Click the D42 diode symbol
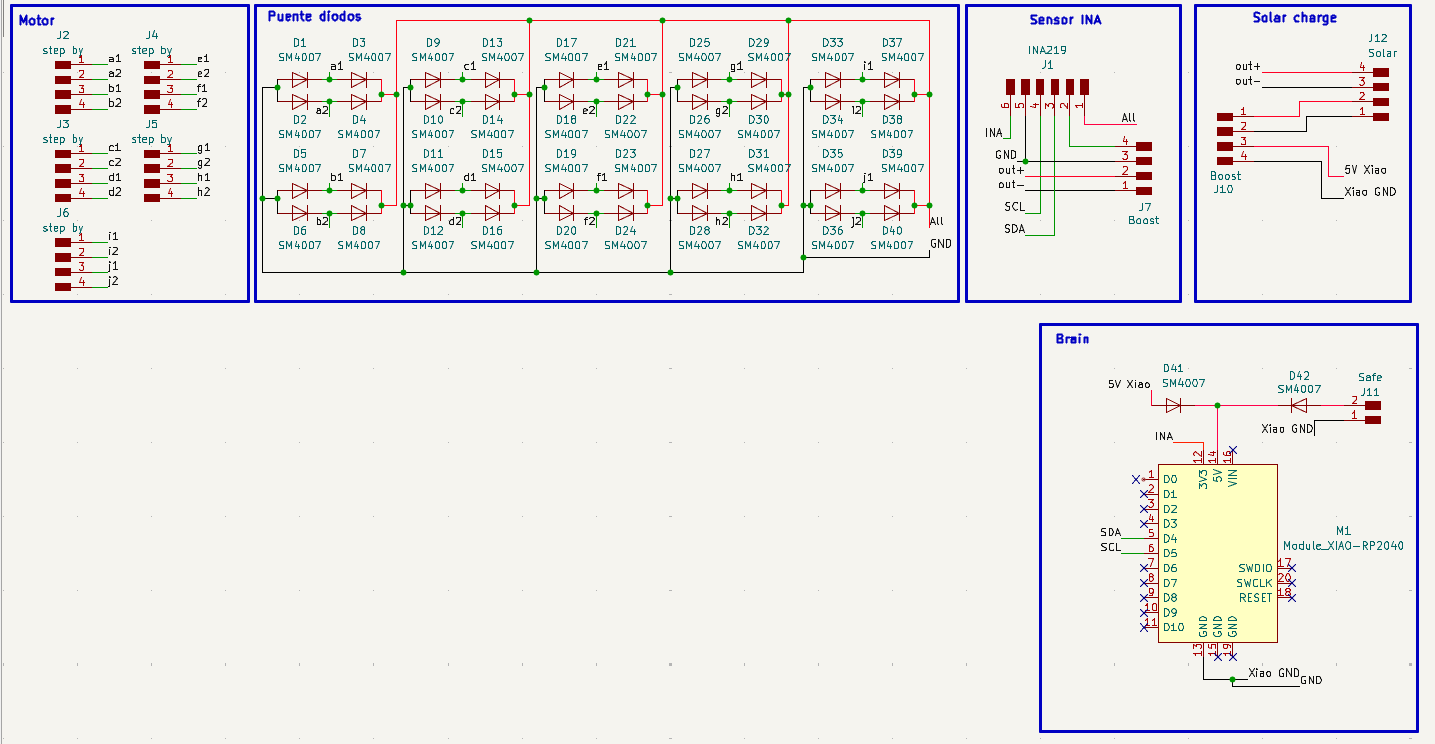Screen dimensions: 1435x744 [x=1299, y=405]
